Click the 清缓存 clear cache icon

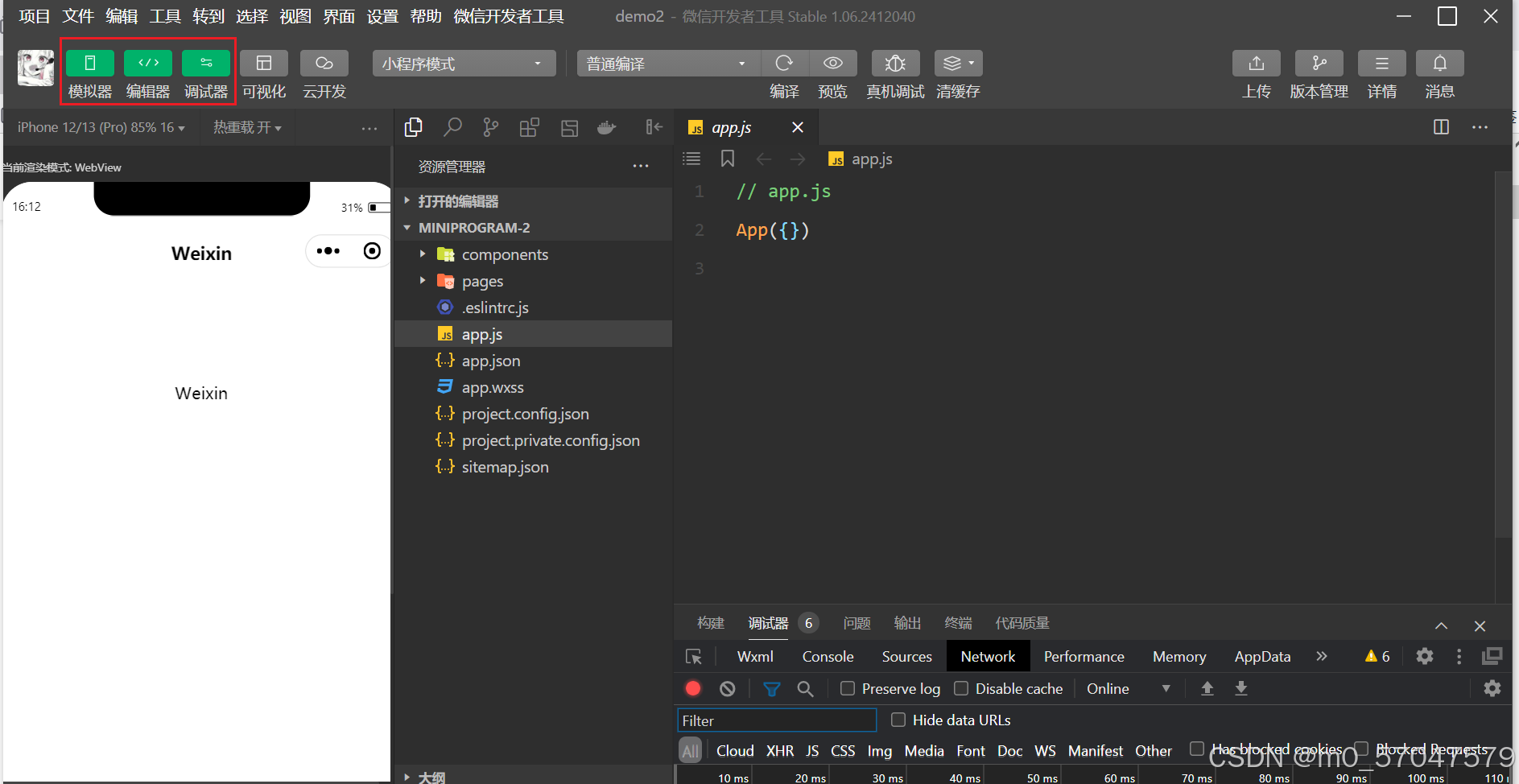(x=958, y=63)
